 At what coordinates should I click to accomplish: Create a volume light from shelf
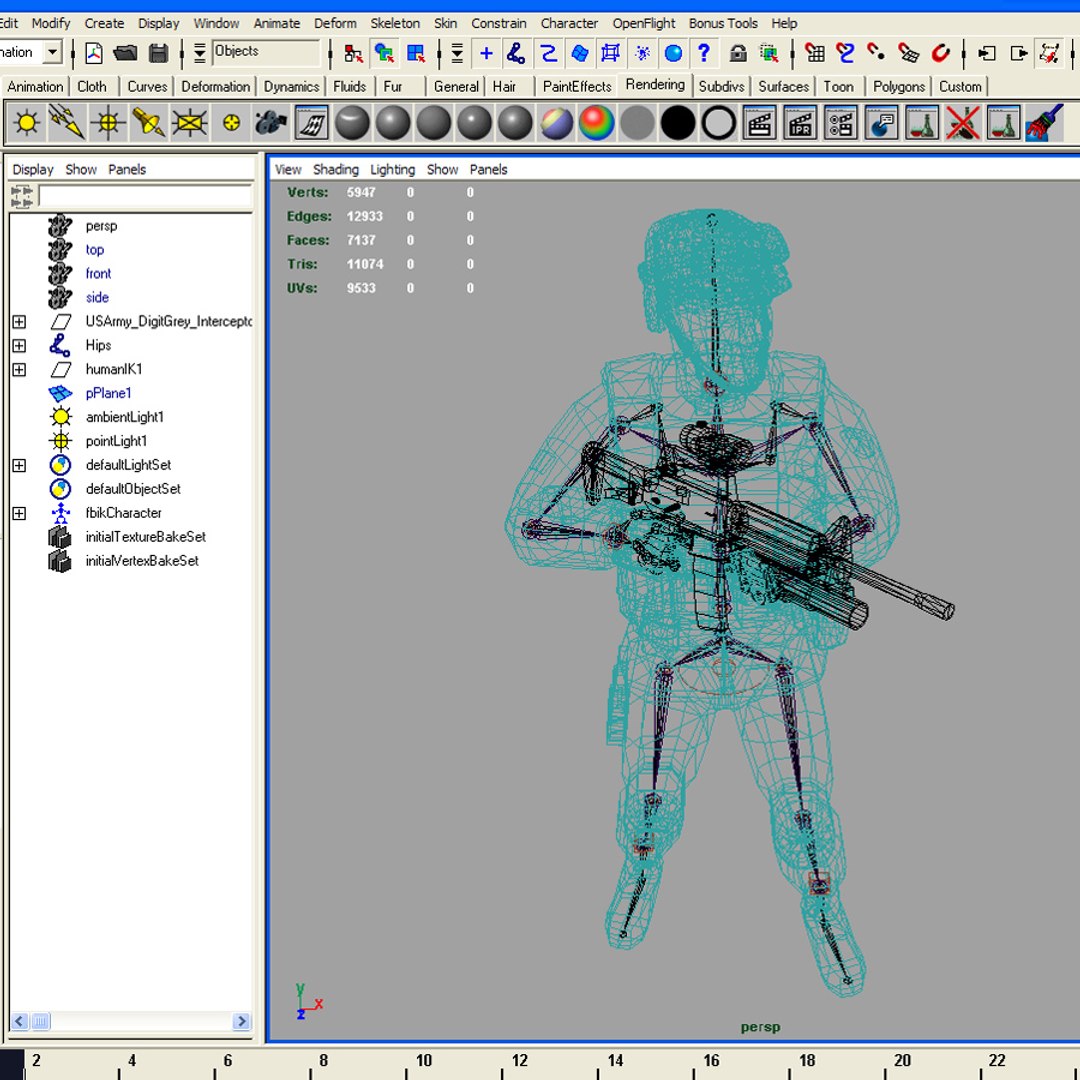point(231,123)
